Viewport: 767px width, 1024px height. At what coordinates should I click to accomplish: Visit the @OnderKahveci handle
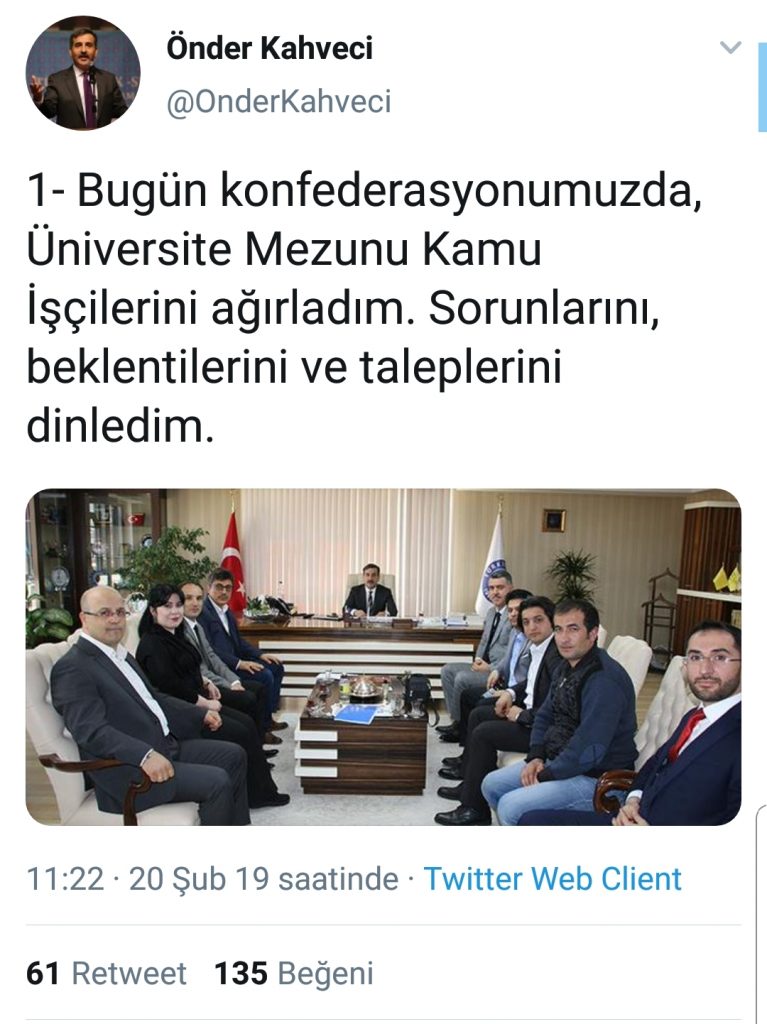(x=279, y=102)
